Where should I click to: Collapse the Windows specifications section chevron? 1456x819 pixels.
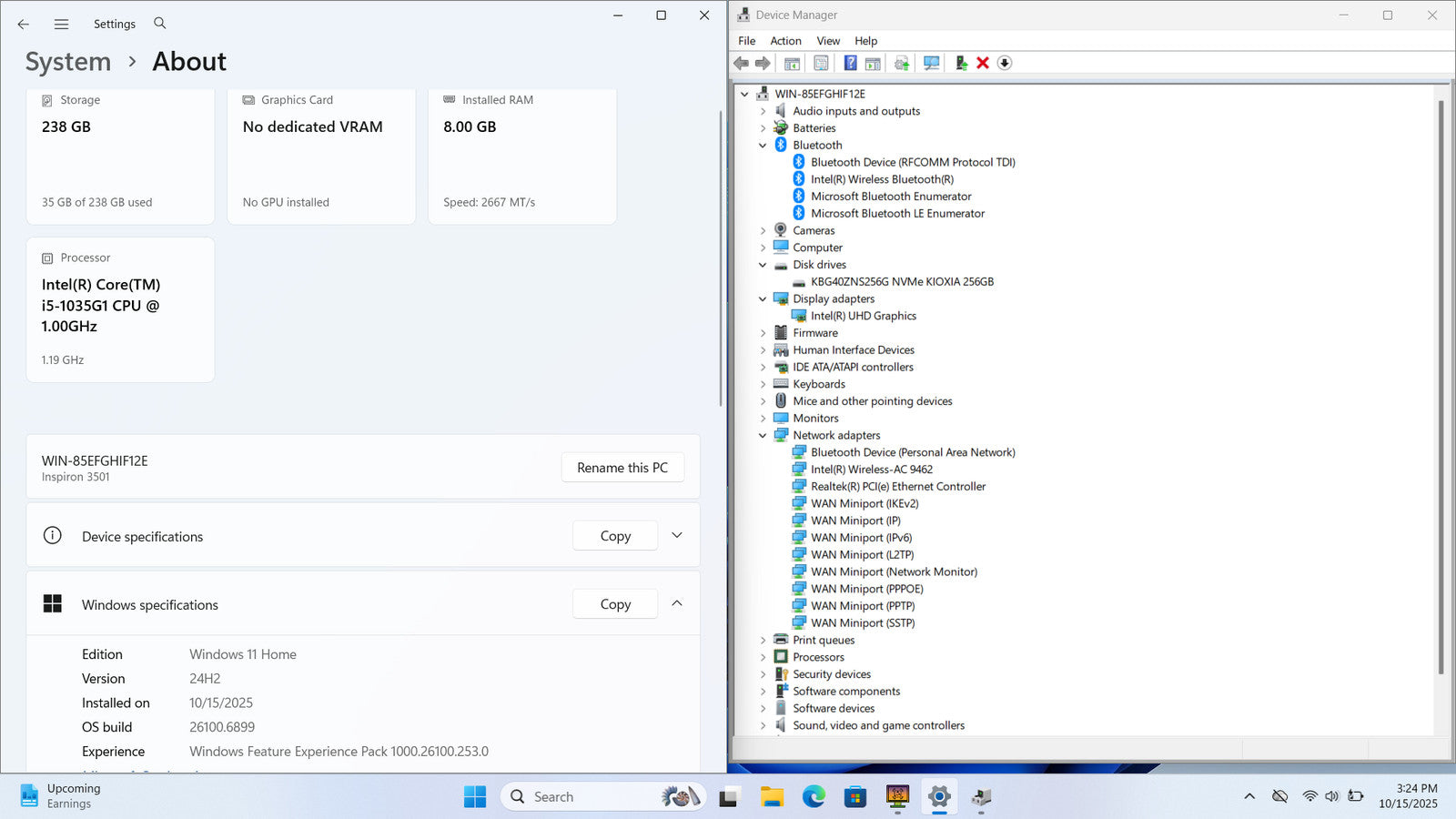point(677,604)
